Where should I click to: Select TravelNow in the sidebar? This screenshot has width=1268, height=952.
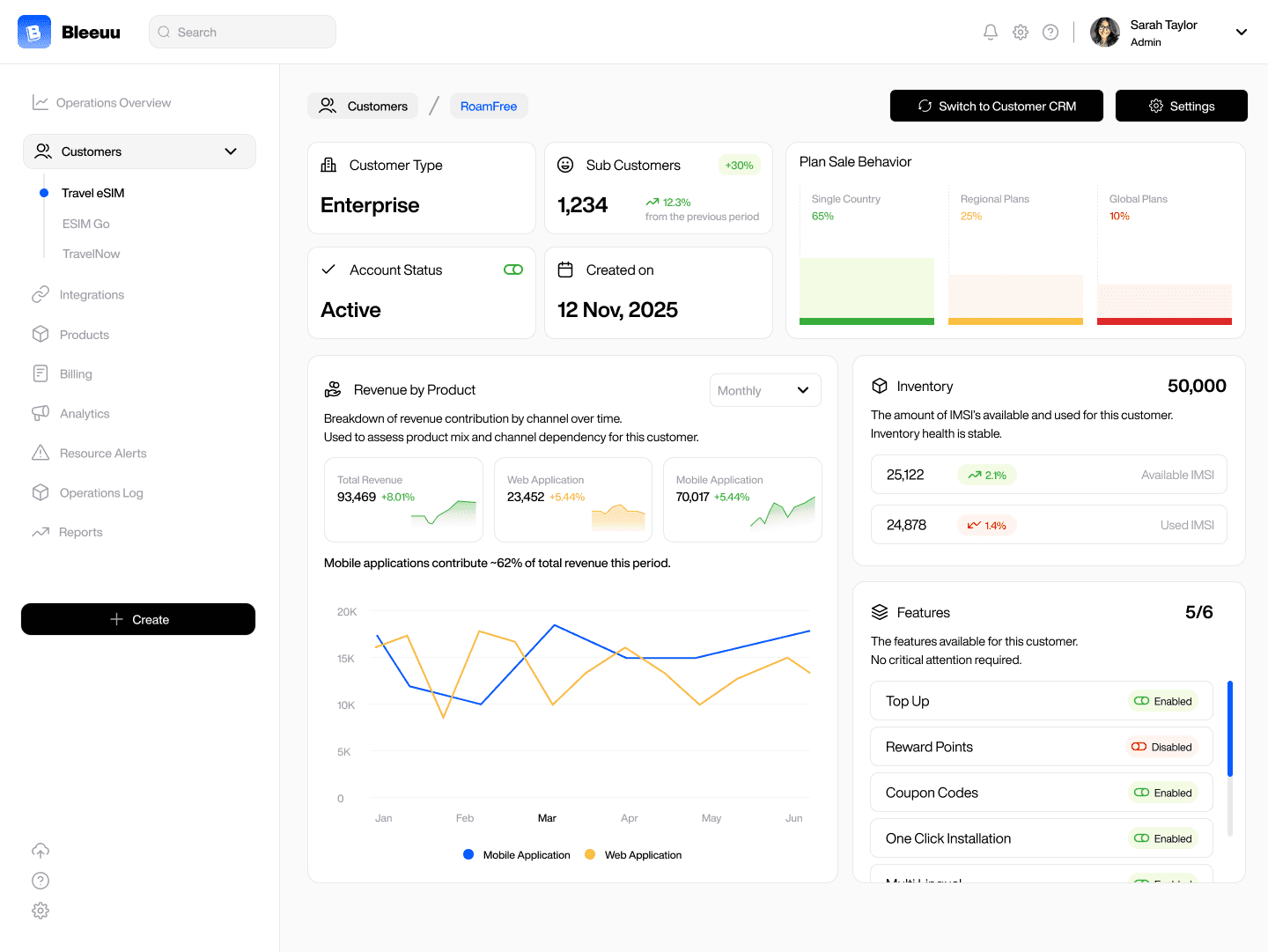(91, 254)
